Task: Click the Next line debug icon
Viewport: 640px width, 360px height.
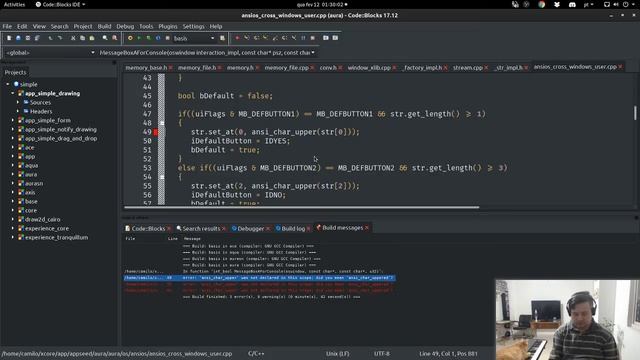Action: click(256, 38)
